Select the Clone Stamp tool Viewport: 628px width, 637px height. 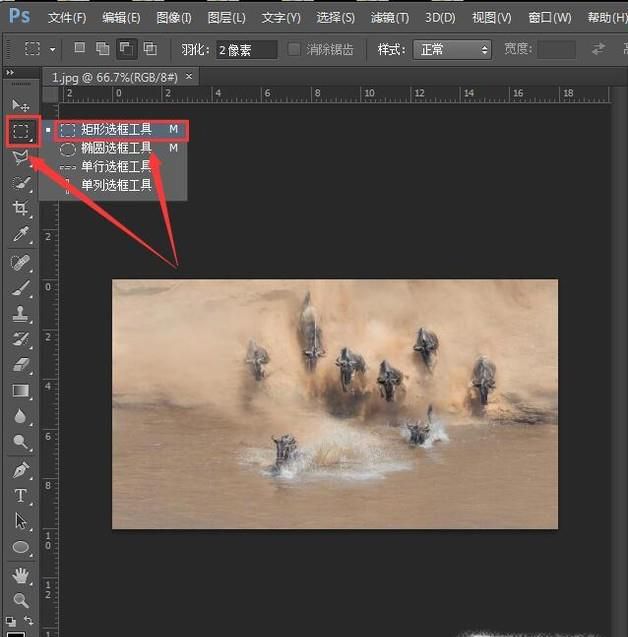(20, 314)
